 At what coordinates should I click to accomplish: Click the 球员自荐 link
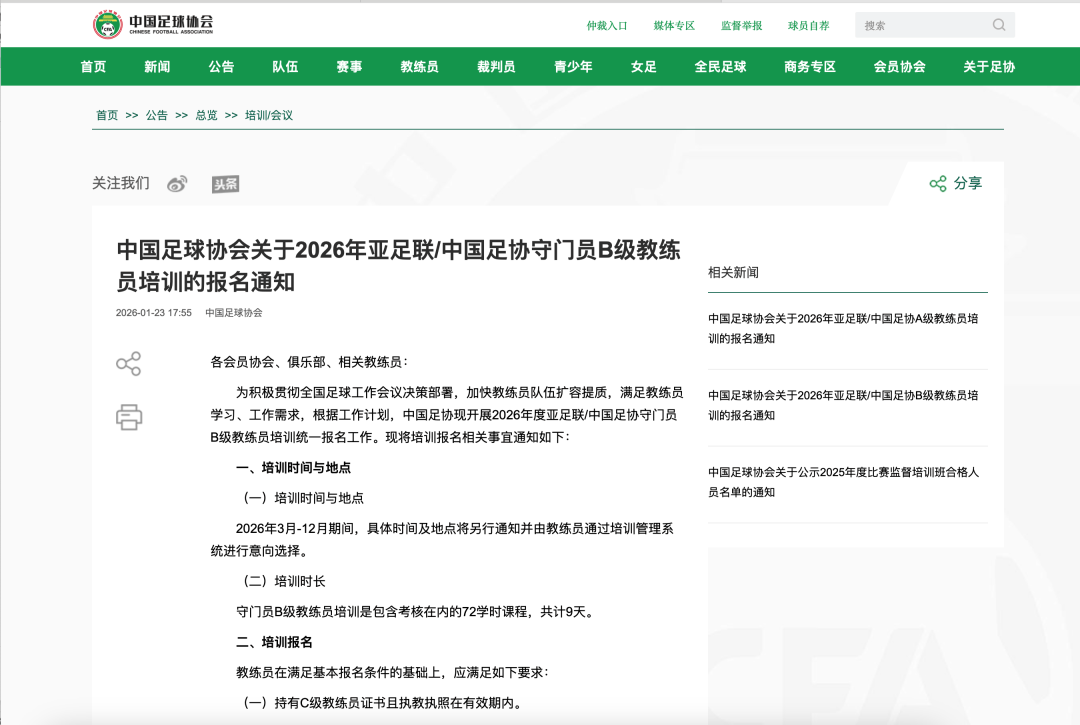808,26
